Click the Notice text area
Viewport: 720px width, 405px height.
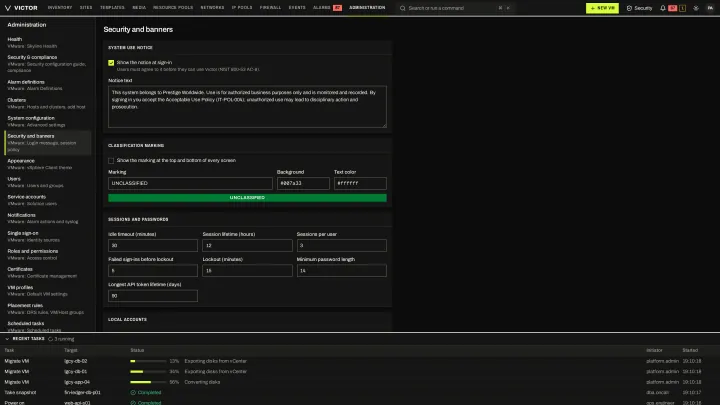247,107
